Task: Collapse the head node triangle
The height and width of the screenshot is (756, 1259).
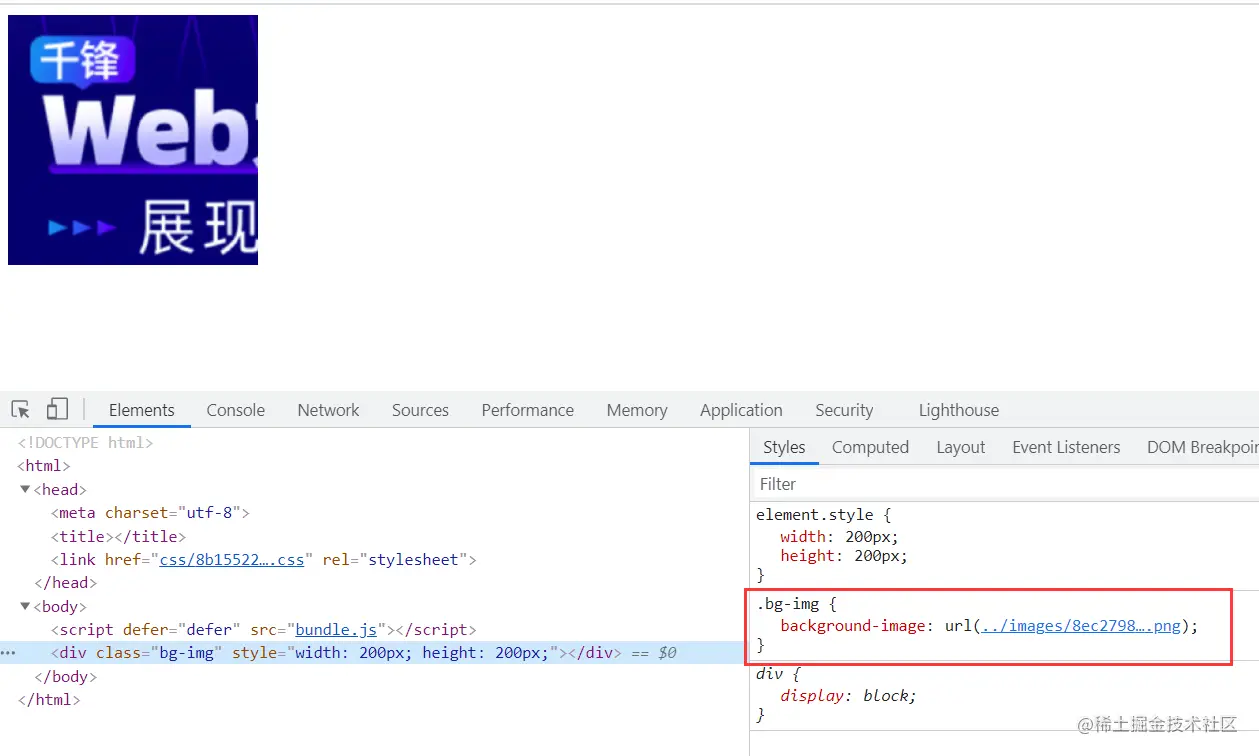Action: [25, 490]
